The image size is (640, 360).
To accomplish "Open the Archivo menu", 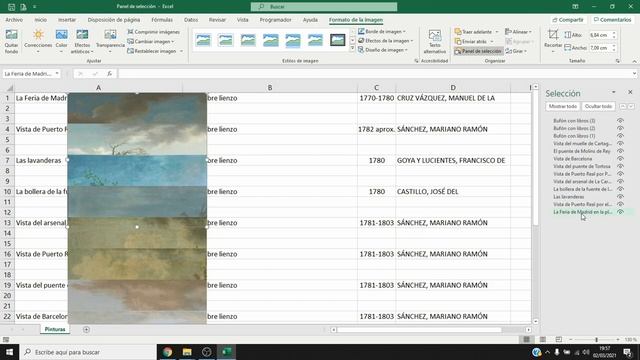I will (x=14, y=20).
